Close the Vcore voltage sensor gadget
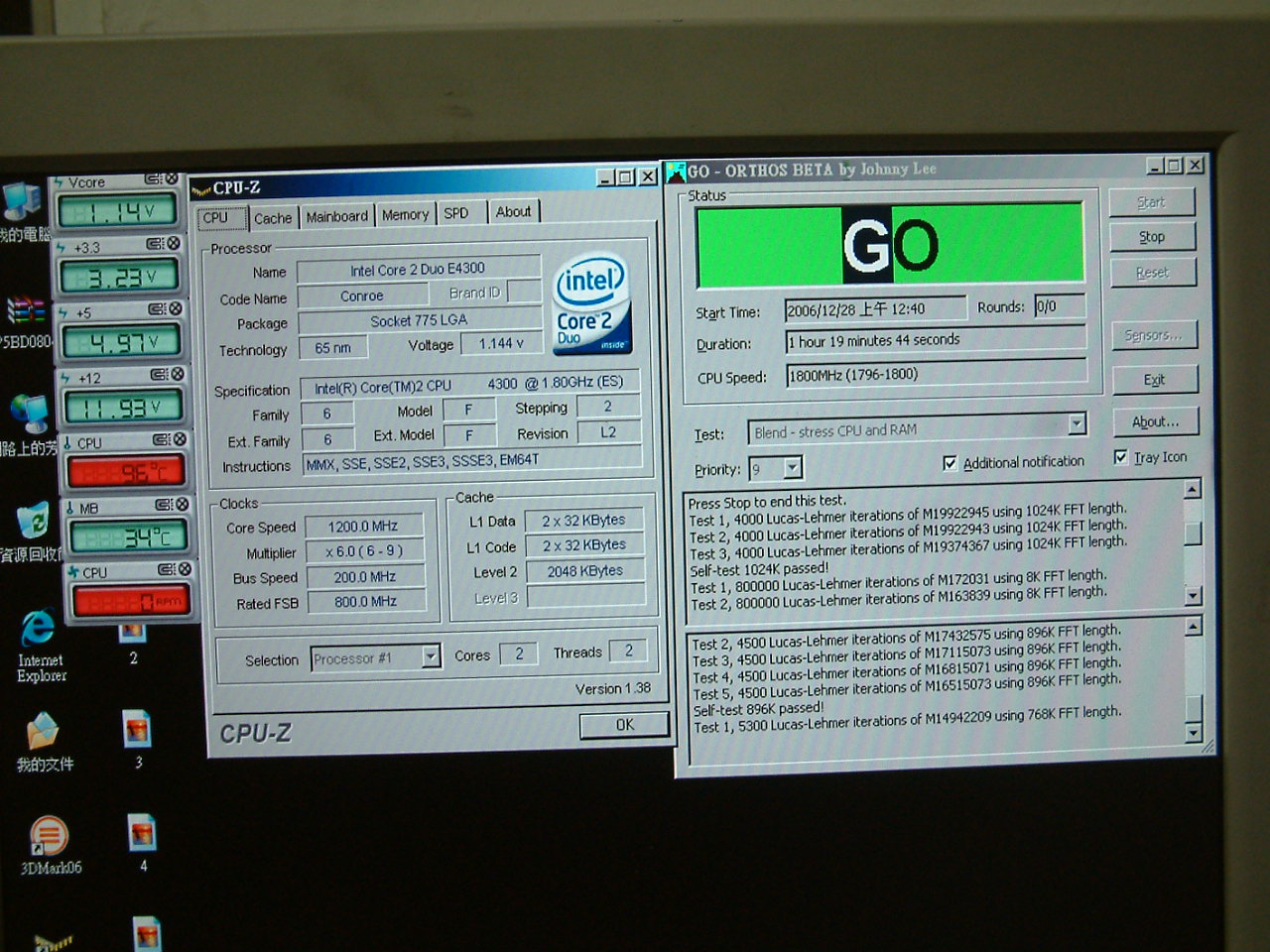 pos(172,179)
